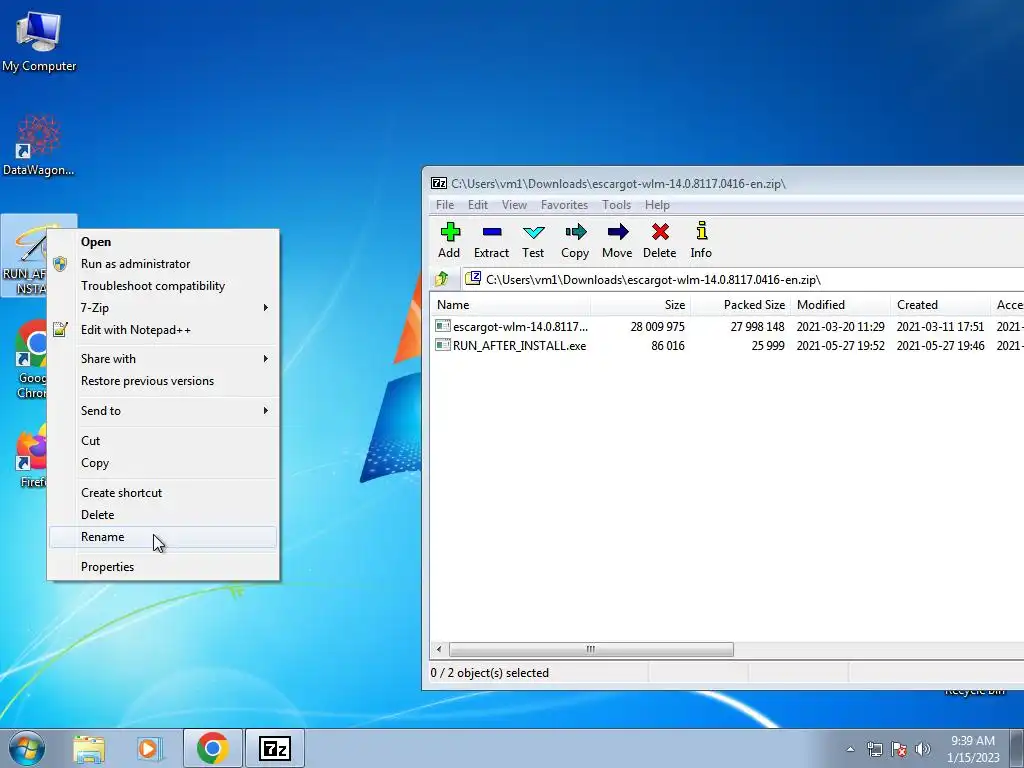Click the file icon beside RUN_AFTER_INSTALL.exe
This screenshot has width=1024, height=768.
coord(443,345)
